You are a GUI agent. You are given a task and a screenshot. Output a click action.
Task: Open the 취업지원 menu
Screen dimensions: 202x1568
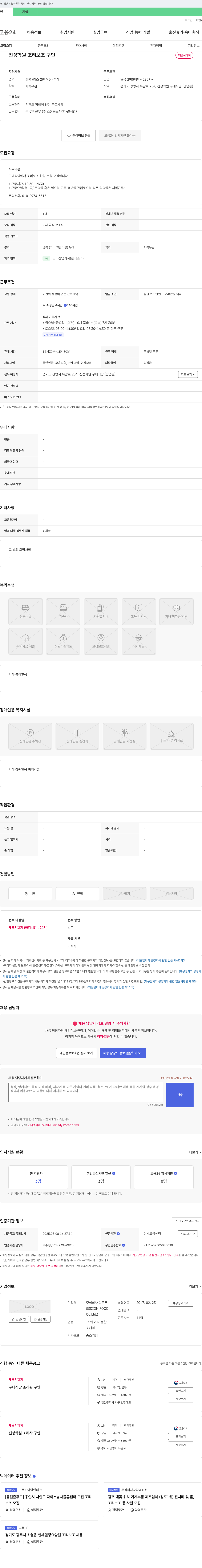(x=67, y=32)
